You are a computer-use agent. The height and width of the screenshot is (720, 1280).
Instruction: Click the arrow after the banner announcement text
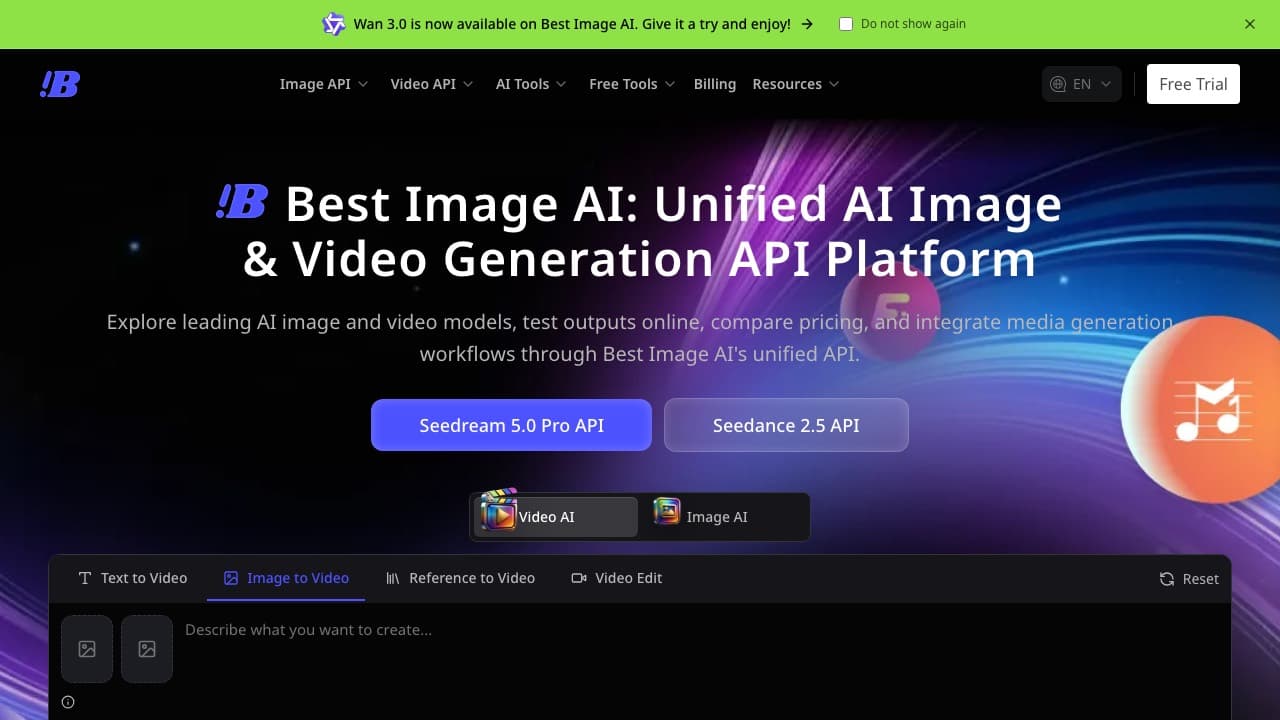[x=807, y=24]
